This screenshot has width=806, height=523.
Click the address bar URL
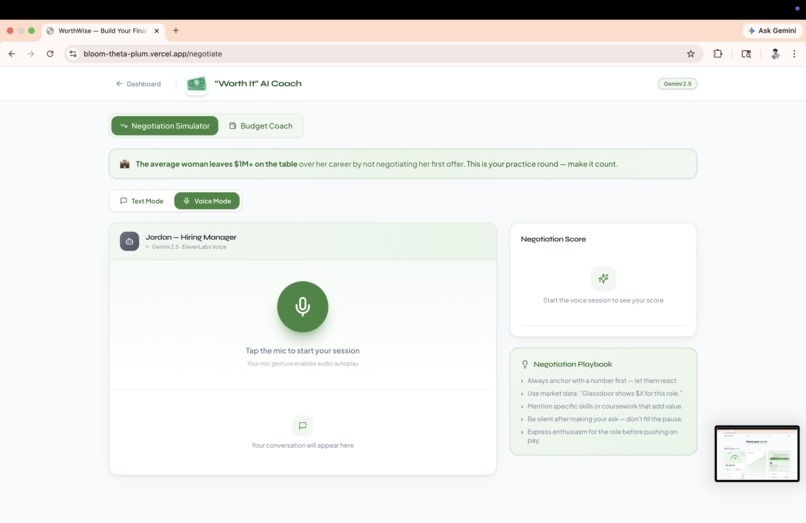click(x=153, y=53)
